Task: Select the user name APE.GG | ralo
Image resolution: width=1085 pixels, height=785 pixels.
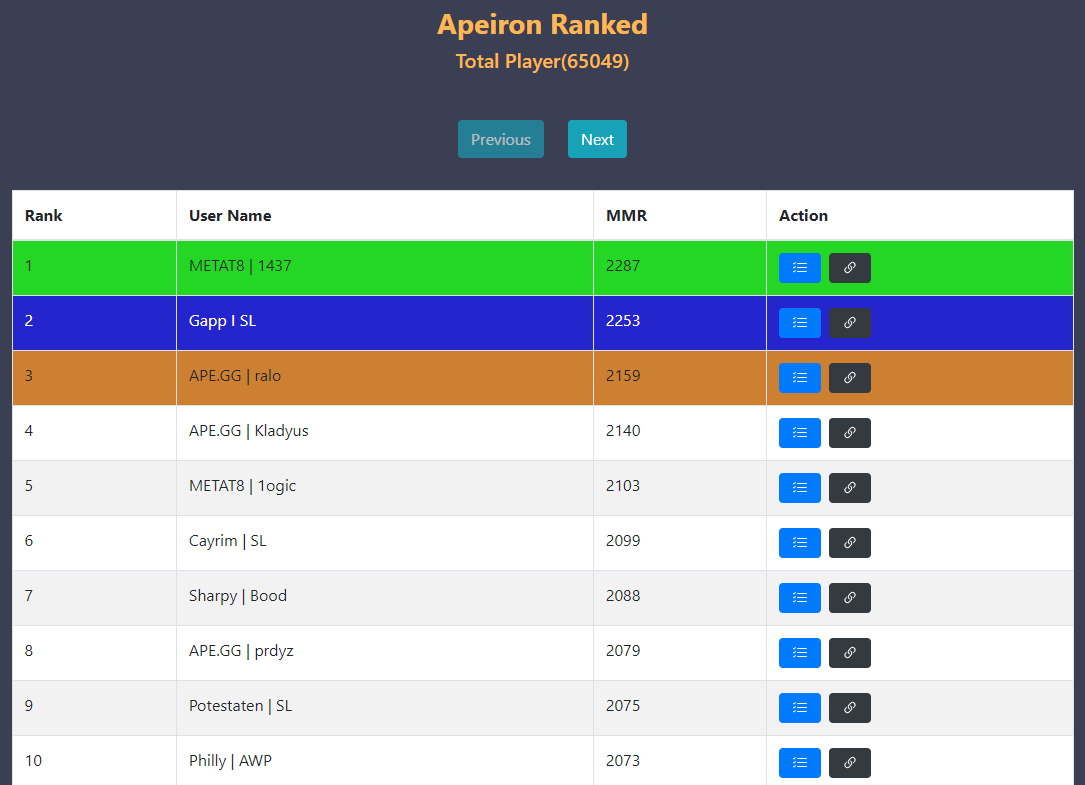Action: 235,376
